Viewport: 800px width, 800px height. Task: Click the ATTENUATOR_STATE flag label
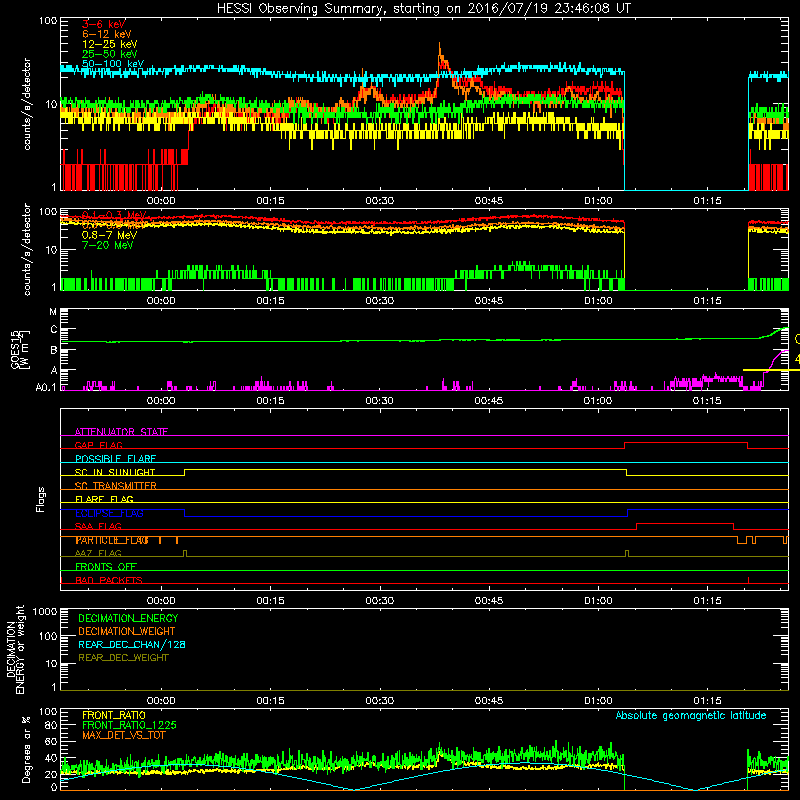tap(121, 432)
